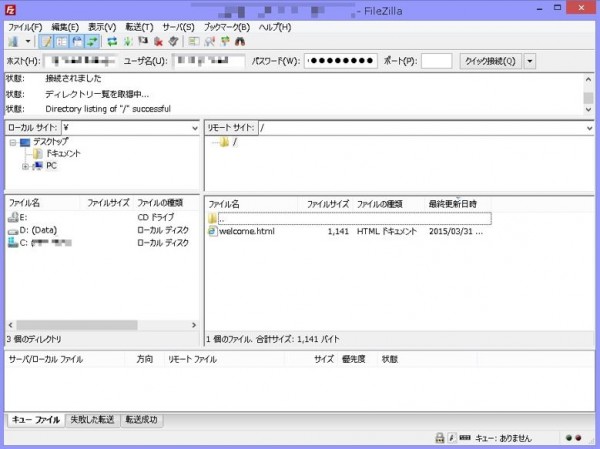Collapse the デスクトップ tree node
This screenshot has height=449, width=600.
tap(13, 142)
